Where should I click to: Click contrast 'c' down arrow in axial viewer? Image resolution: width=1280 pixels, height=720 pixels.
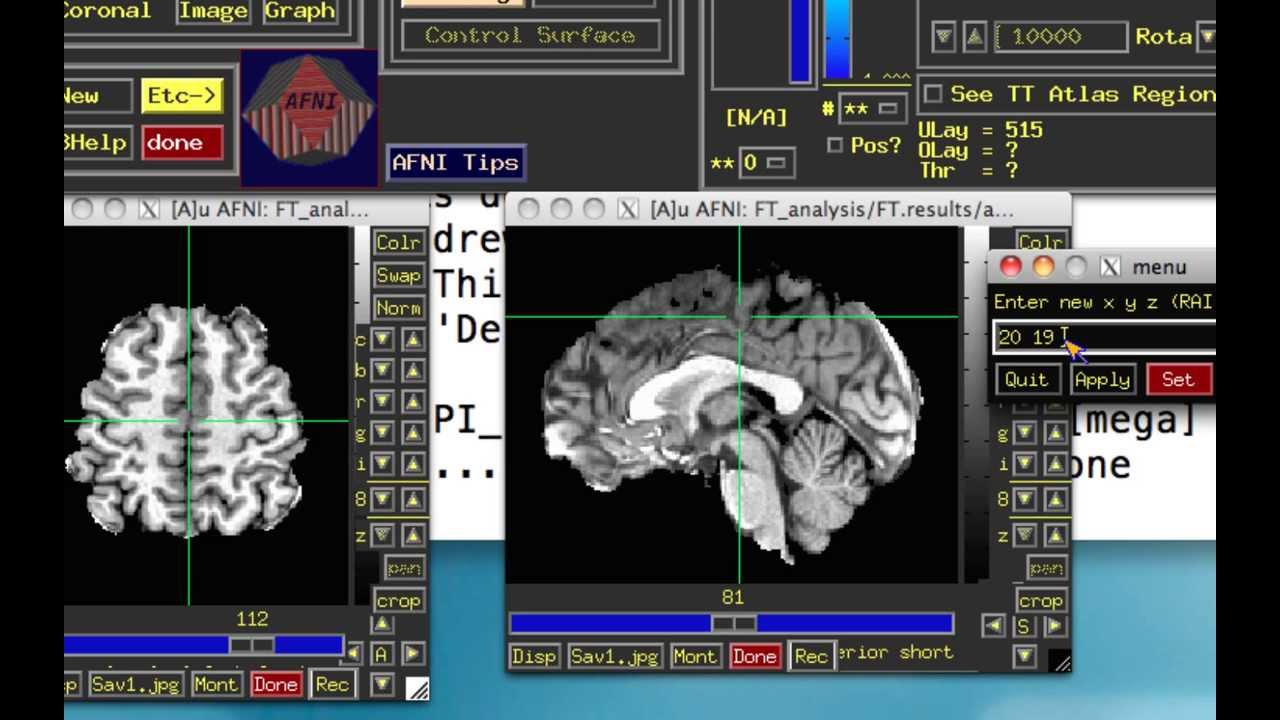(x=382, y=340)
